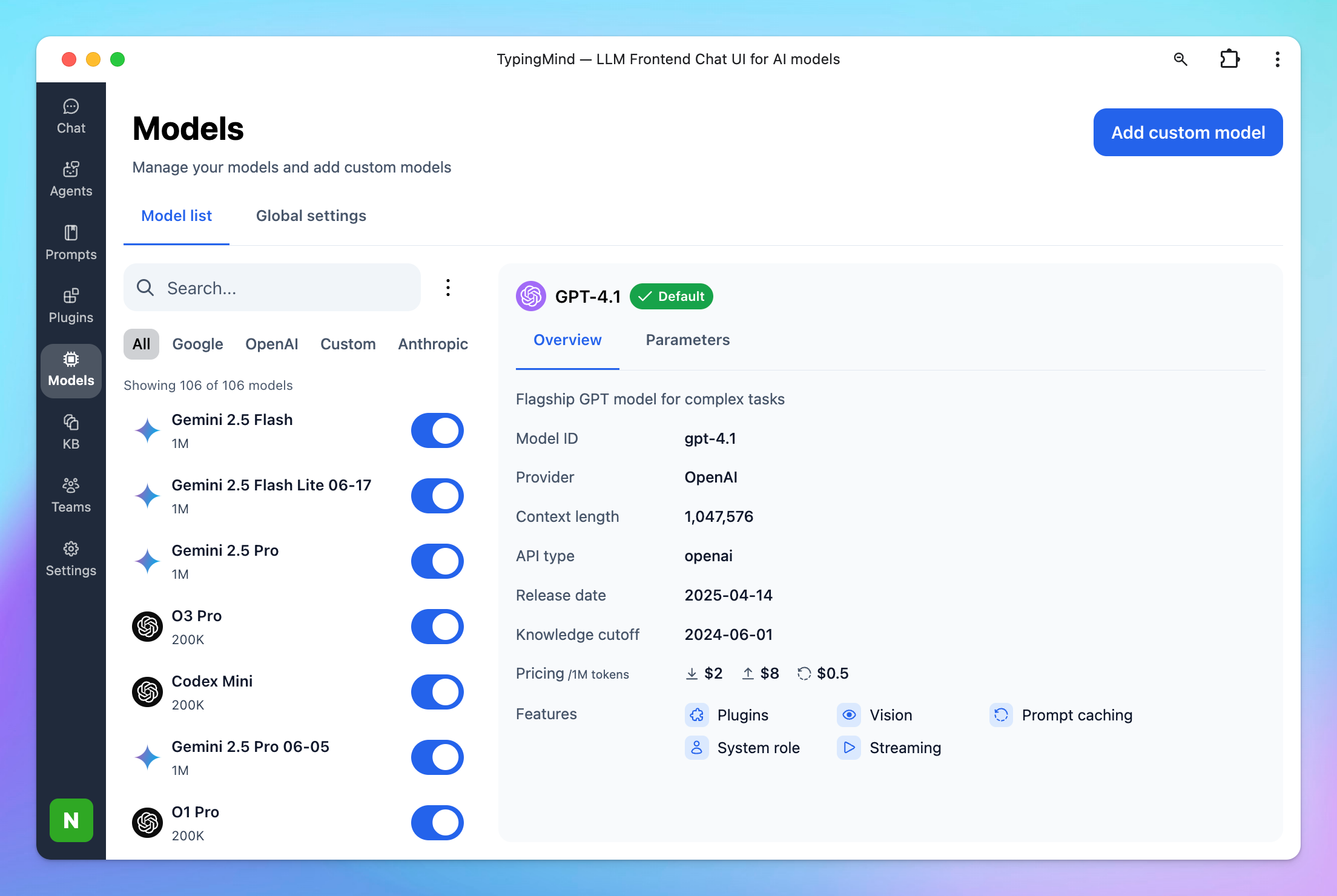Click the knowledge cutoff 2024-06-01

point(728,635)
